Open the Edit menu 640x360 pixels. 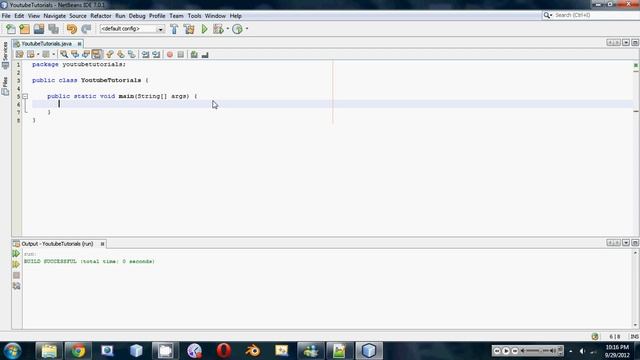click(x=19, y=16)
